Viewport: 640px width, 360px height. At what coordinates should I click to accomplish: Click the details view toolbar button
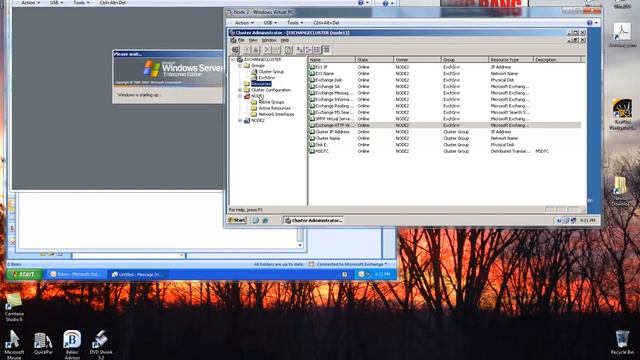[x=326, y=50]
